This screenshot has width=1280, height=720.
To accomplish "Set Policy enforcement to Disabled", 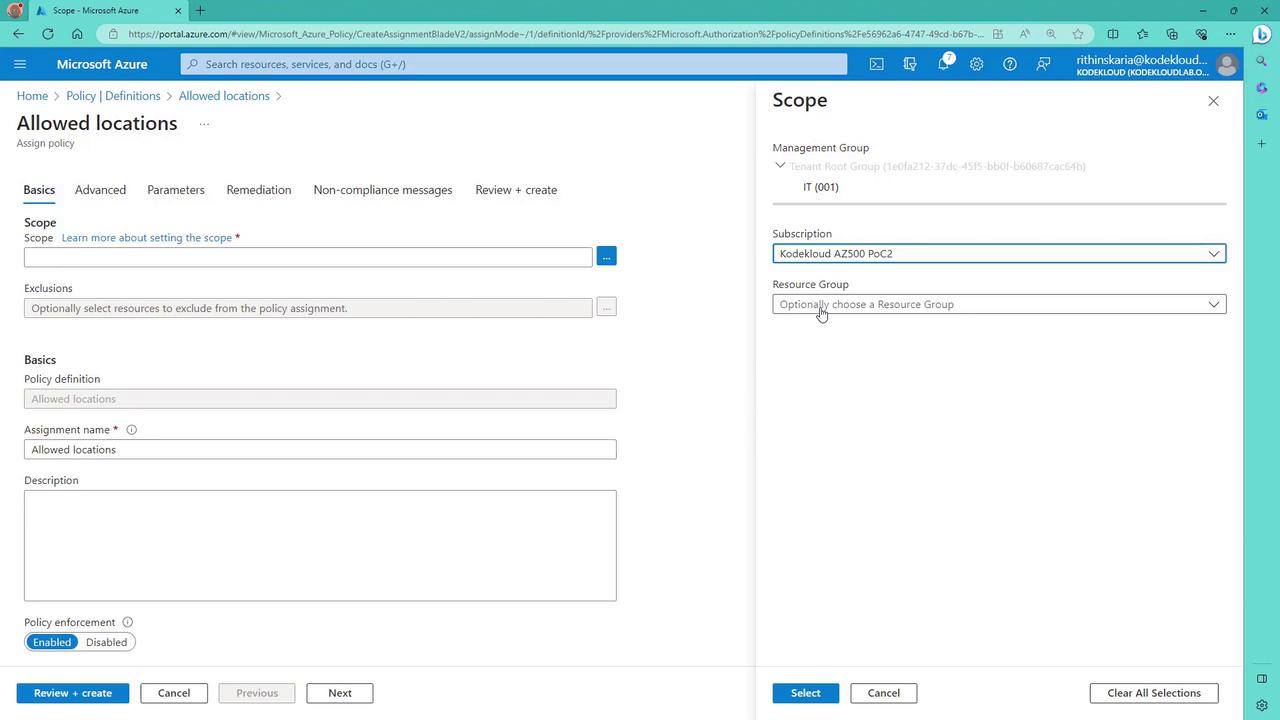I will coord(106,642).
